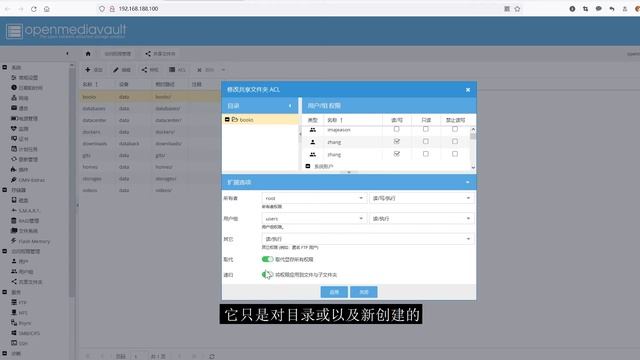The width and height of the screenshot is (640, 360).
Task: Open Network item in the sidebar
Action: pos(20,98)
